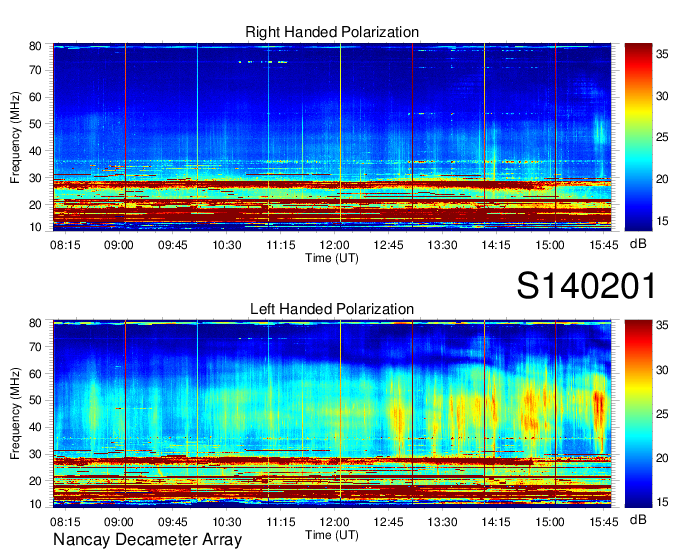
Task: Click "09:00" time tick on Left Handed plot
Action: (118, 521)
